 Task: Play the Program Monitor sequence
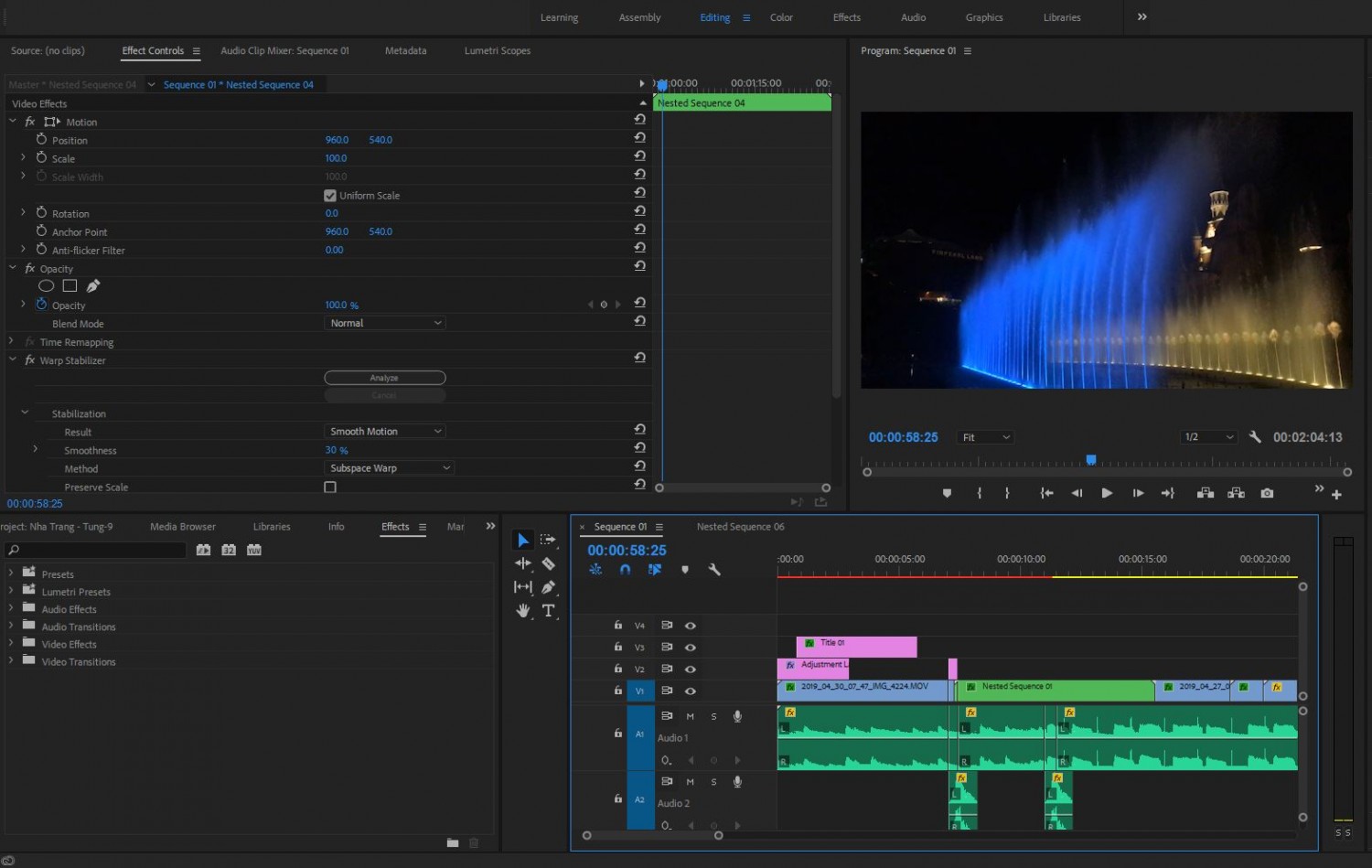click(x=1107, y=493)
